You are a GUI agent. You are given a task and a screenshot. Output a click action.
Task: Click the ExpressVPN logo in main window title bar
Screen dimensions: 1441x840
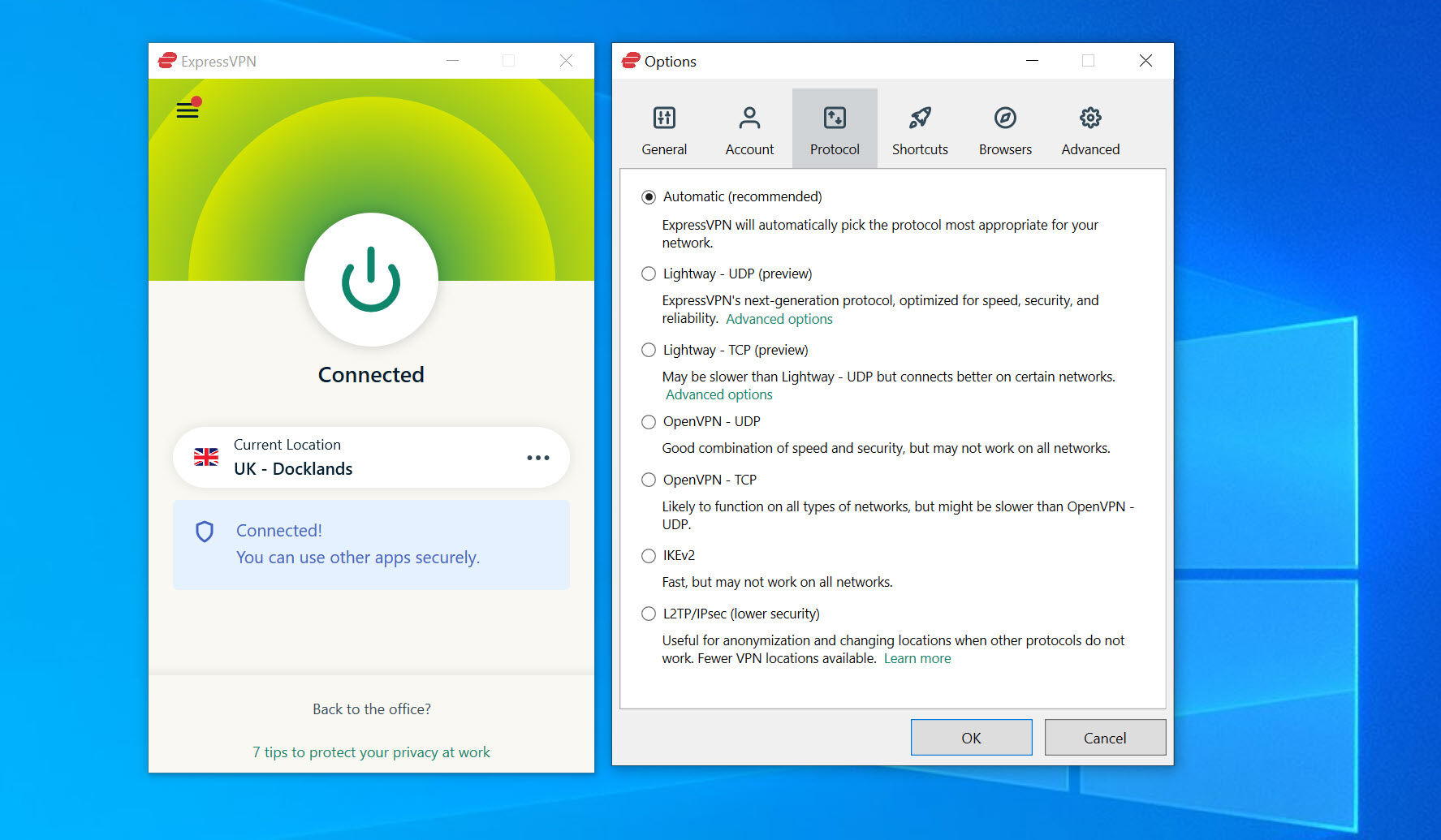click(167, 61)
